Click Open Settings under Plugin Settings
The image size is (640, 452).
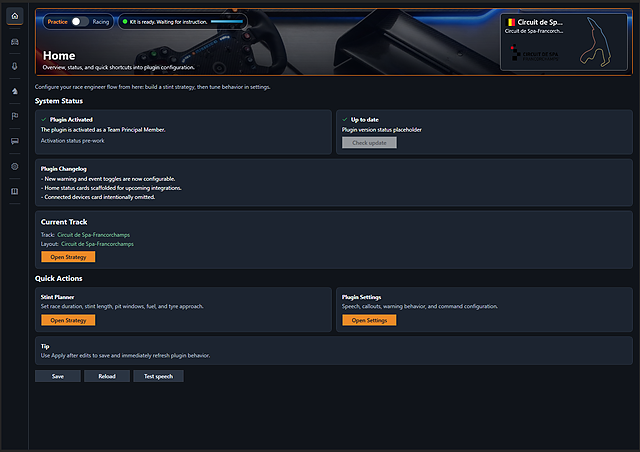[x=369, y=320]
